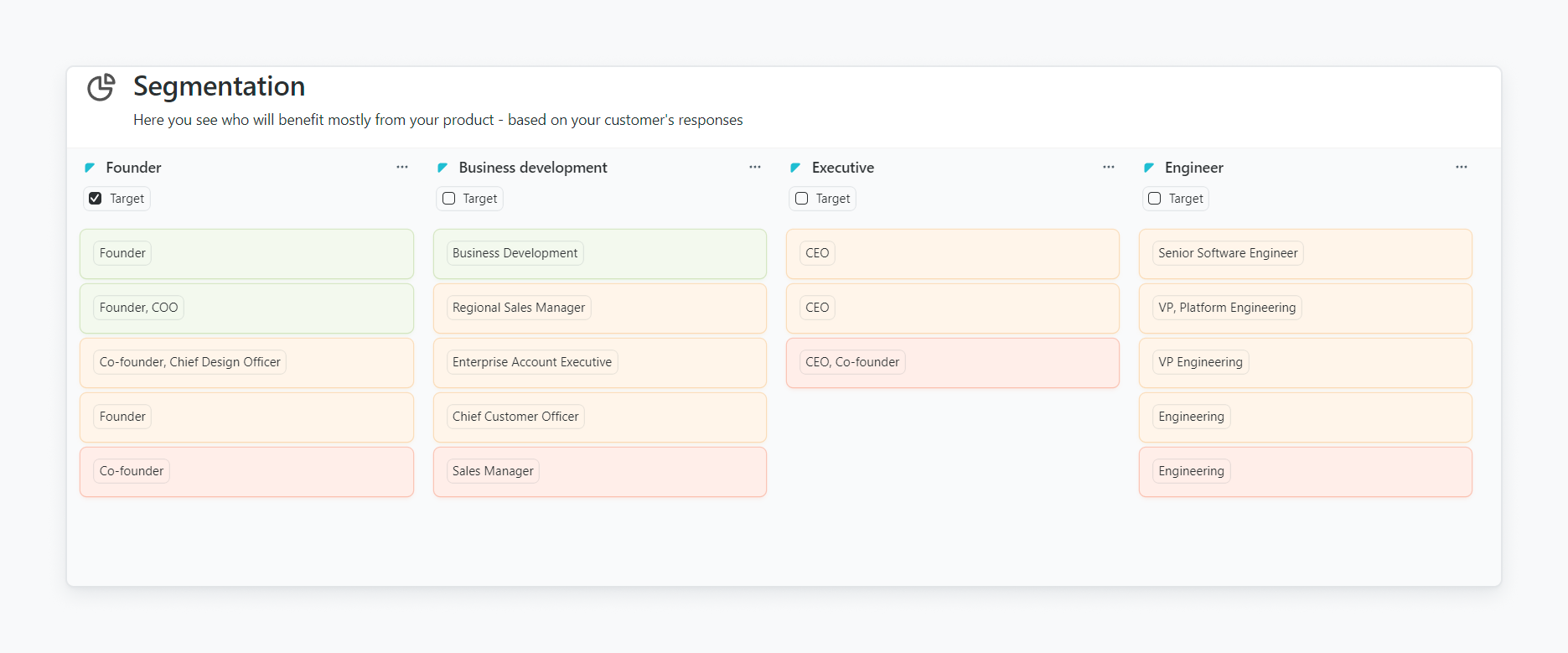Open the Founder column more options menu
The image size is (1568, 653).
tap(402, 168)
